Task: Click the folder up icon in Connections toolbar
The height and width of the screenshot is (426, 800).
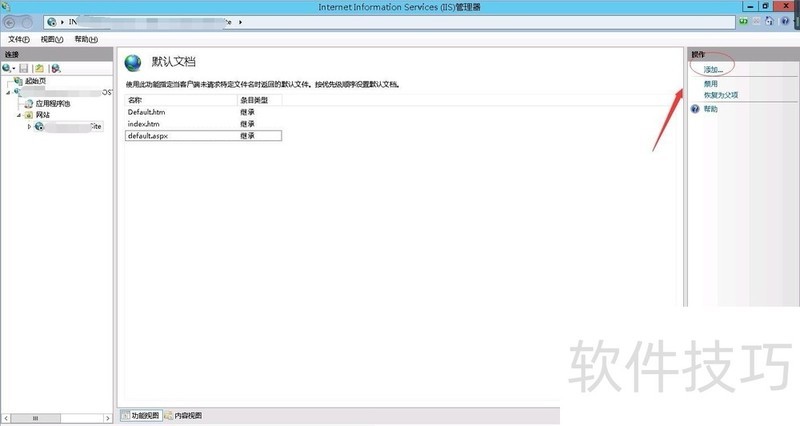Action: pyautogui.click(x=39, y=68)
